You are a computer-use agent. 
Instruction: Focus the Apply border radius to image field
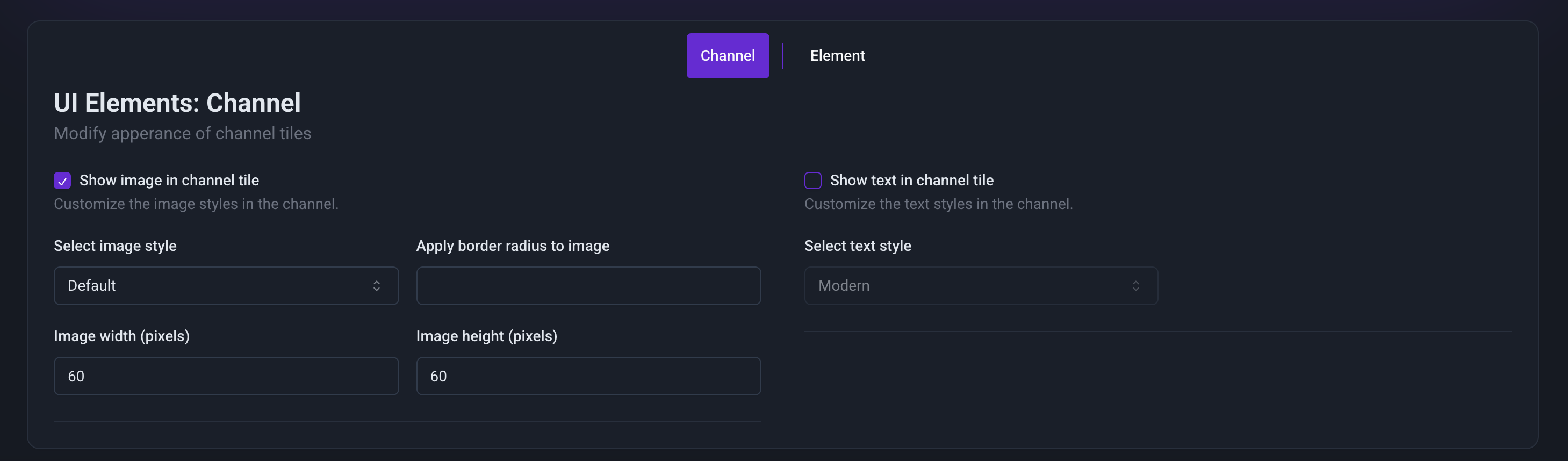pyautogui.click(x=588, y=286)
